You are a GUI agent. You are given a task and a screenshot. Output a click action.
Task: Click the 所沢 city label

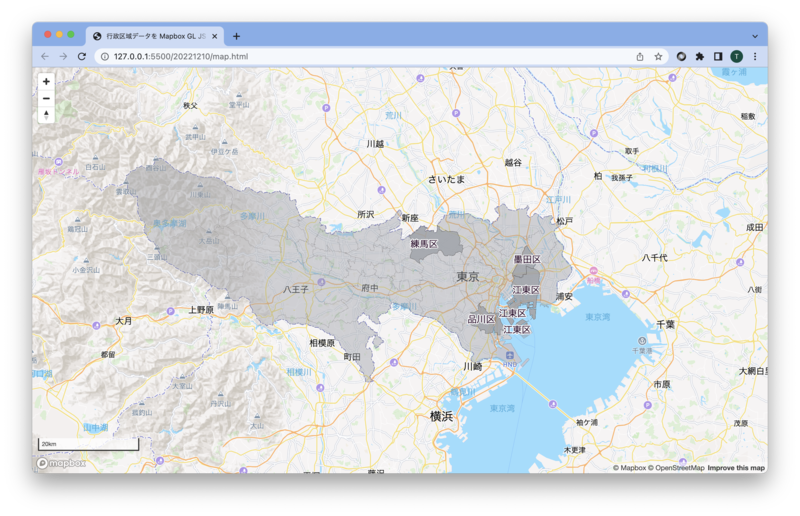click(x=365, y=214)
